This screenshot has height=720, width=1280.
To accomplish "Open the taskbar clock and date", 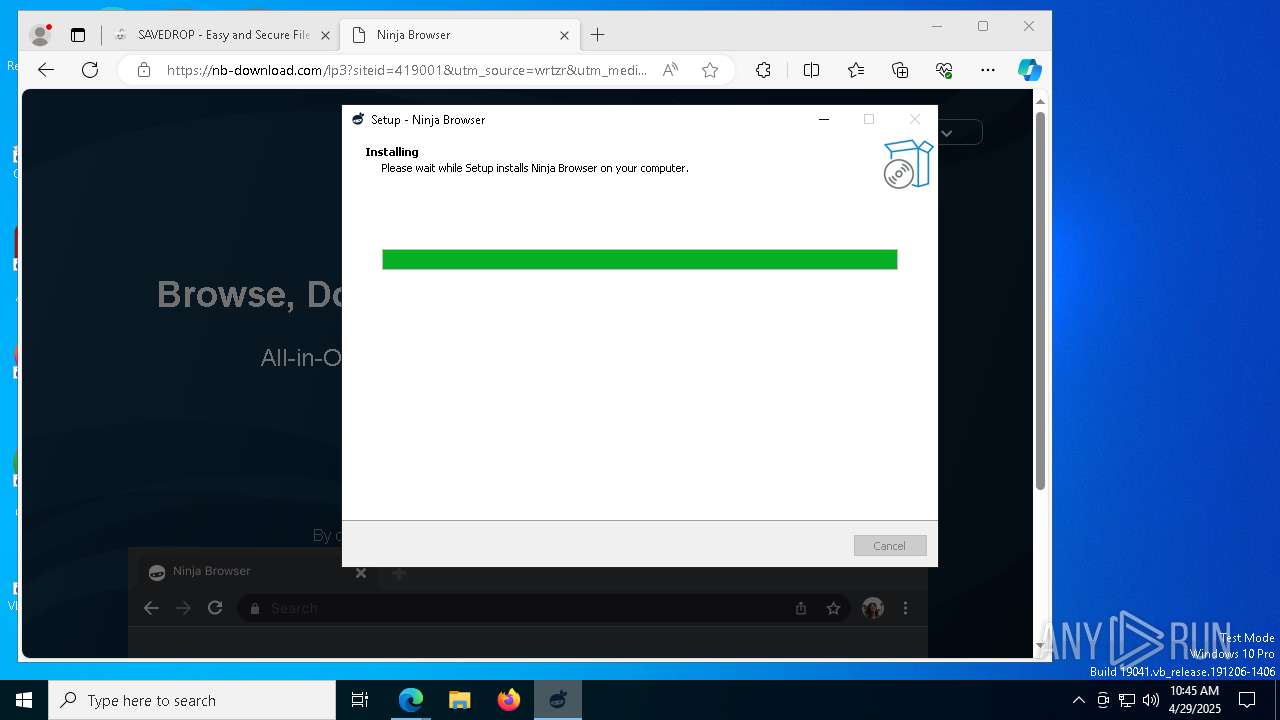I will point(1195,700).
